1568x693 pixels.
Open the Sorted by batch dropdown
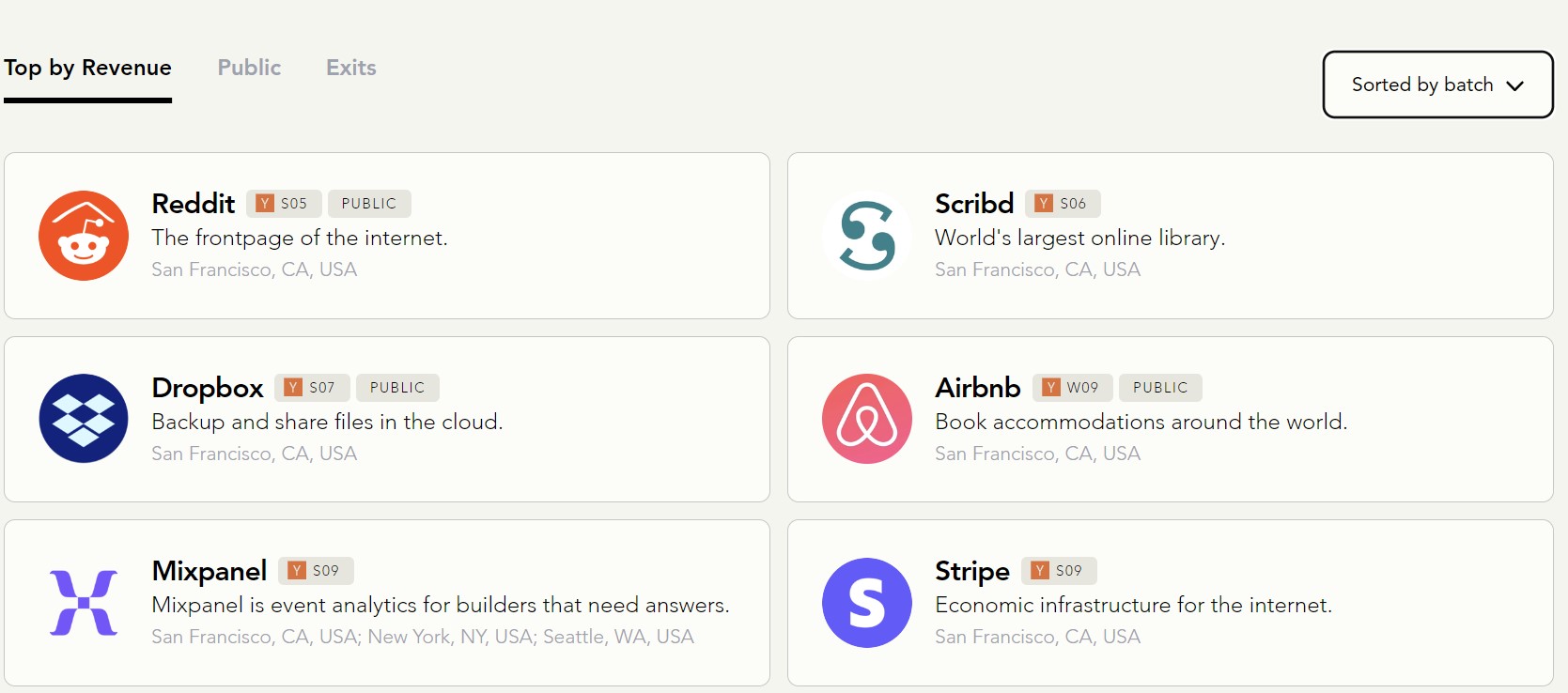pos(1437,85)
